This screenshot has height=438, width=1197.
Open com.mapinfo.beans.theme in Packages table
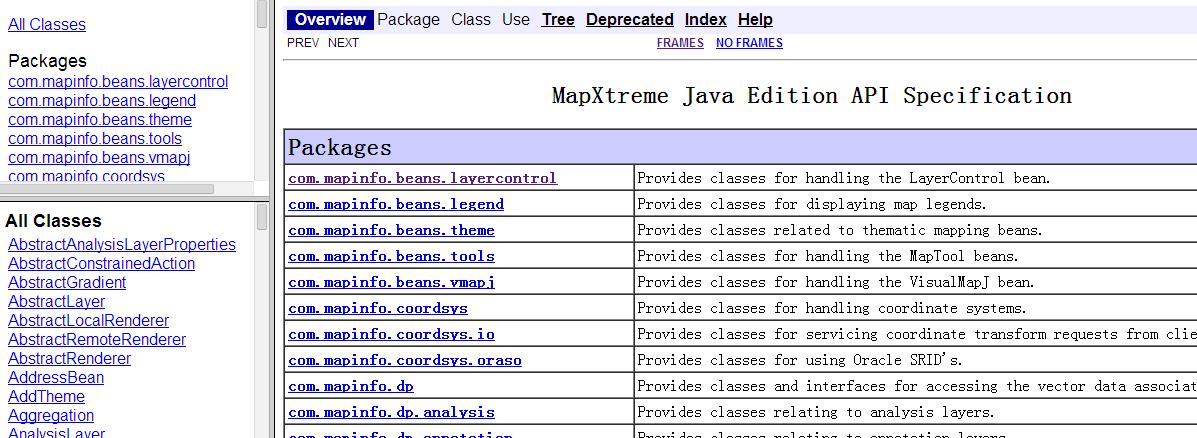point(392,230)
